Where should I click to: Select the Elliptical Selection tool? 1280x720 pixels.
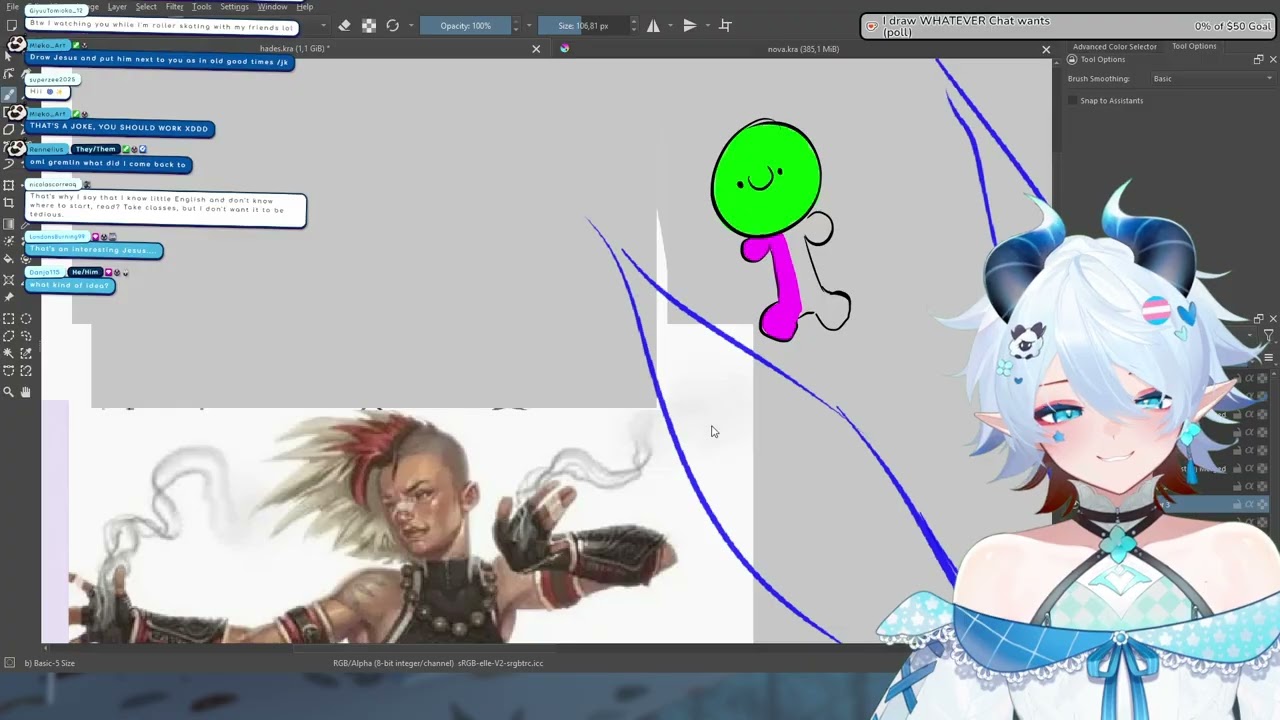pos(26,319)
